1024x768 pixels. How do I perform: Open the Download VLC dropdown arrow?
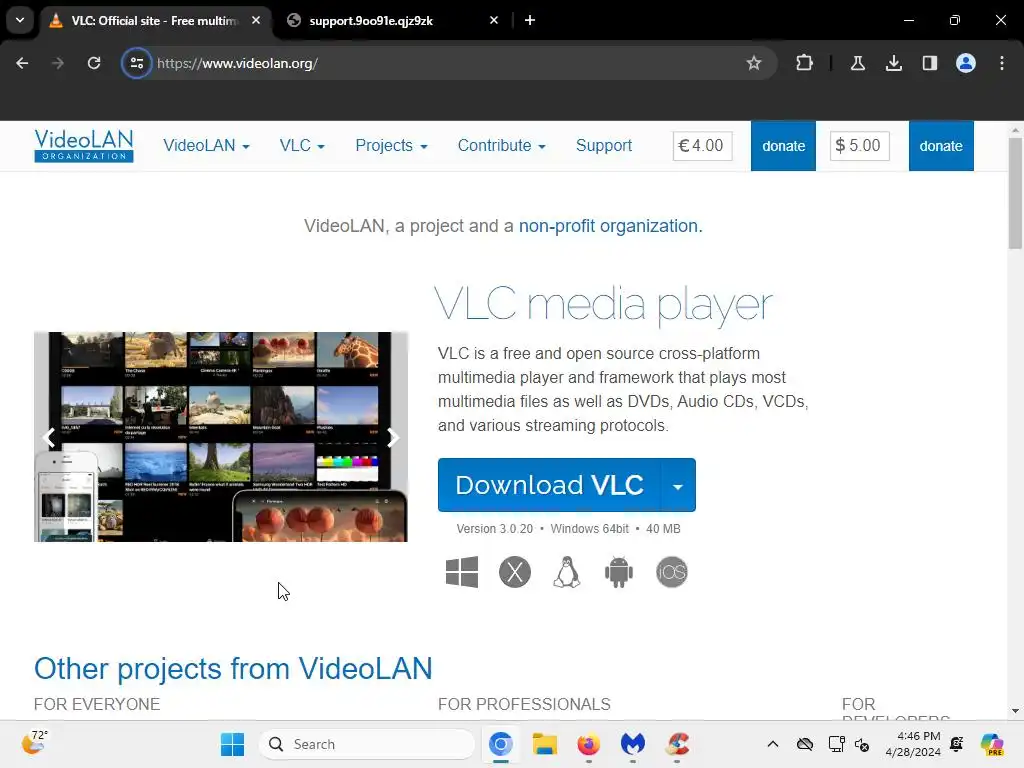pyautogui.click(x=678, y=485)
